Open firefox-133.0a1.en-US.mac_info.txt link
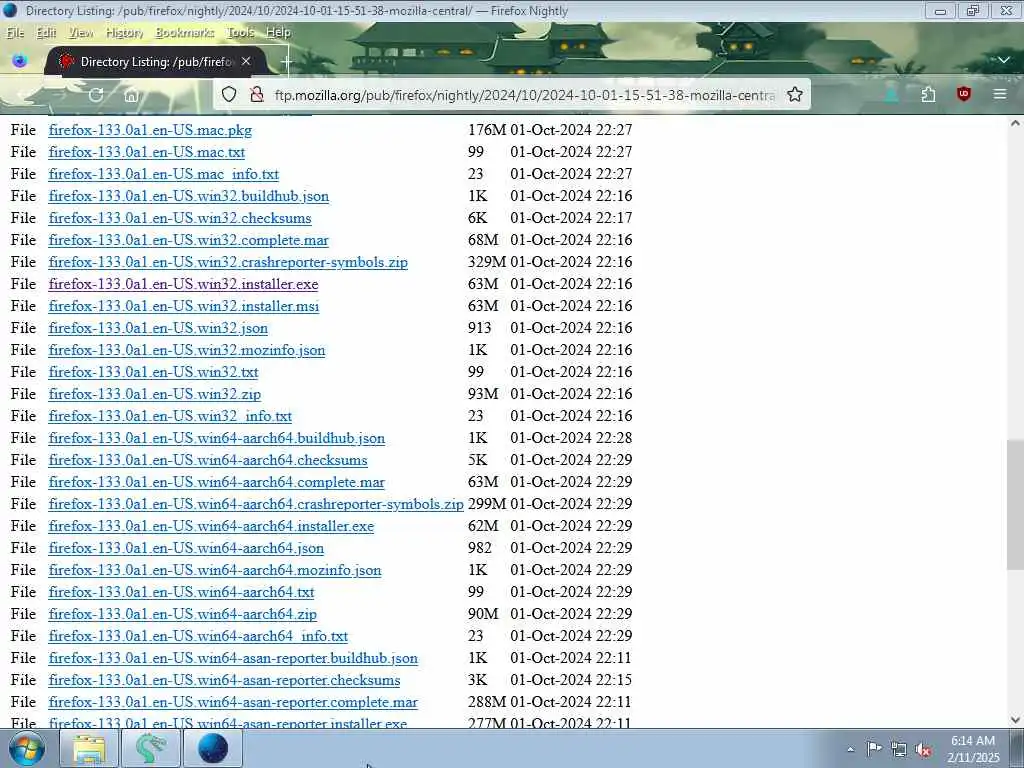This screenshot has width=1024, height=768. (x=163, y=174)
